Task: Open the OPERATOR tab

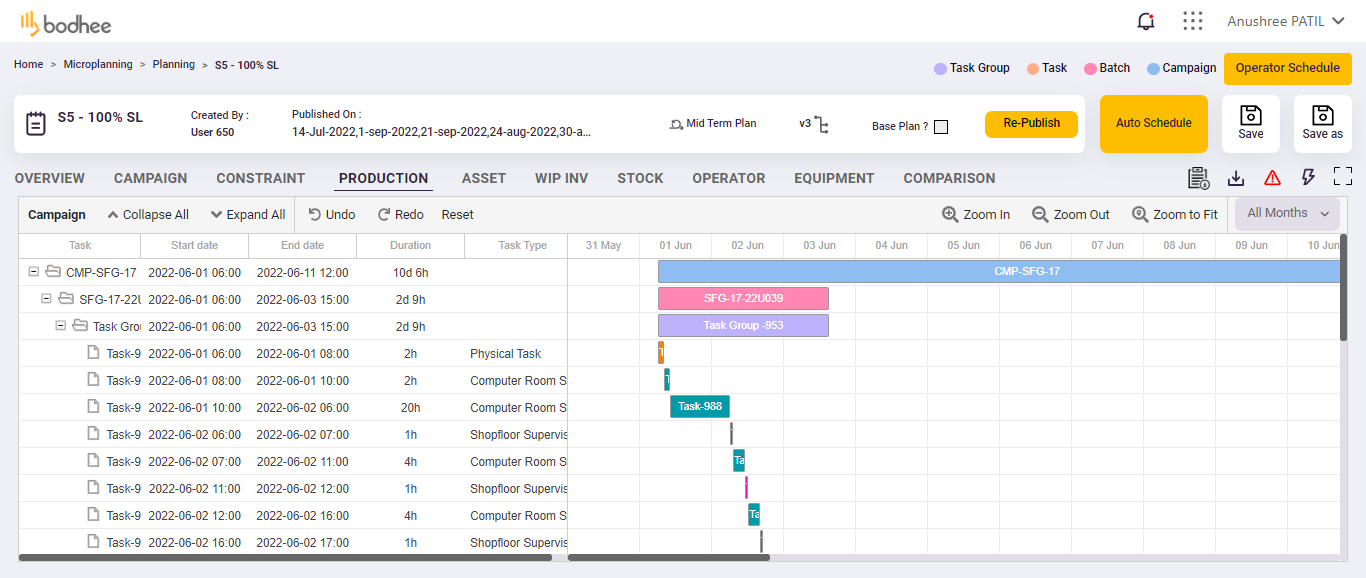Action: click(x=729, y=178)
